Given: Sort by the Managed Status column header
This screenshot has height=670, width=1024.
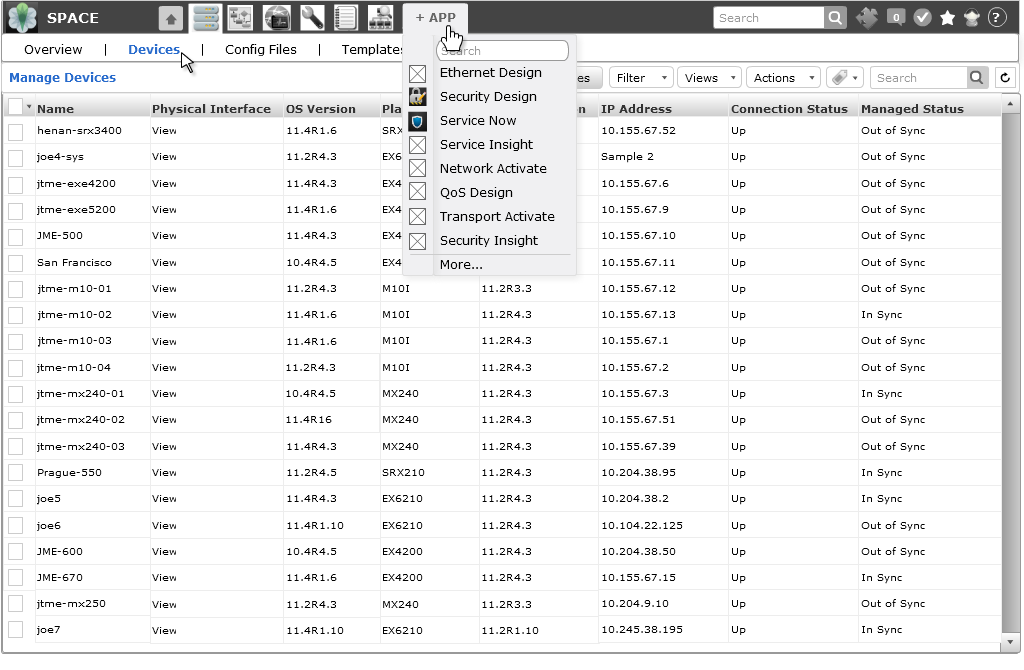Looking at the screenshot, I should click(x=912, y=109).
